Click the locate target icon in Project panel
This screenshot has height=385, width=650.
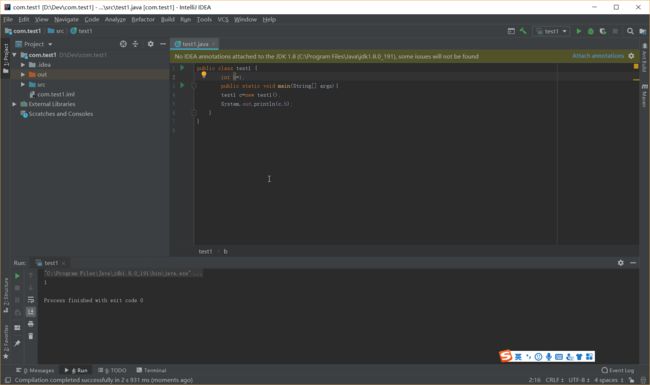click(123, 44)
